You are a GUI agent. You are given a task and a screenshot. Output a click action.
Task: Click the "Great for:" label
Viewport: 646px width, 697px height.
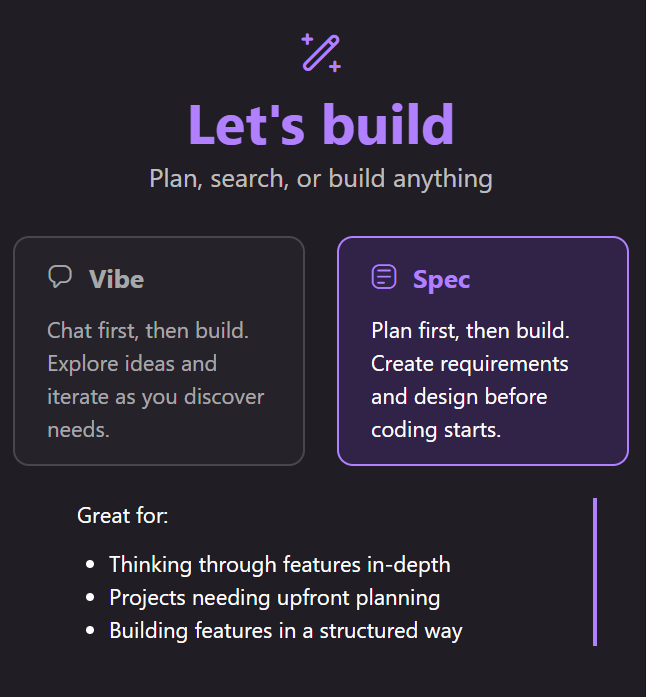(x=123, y=516)
